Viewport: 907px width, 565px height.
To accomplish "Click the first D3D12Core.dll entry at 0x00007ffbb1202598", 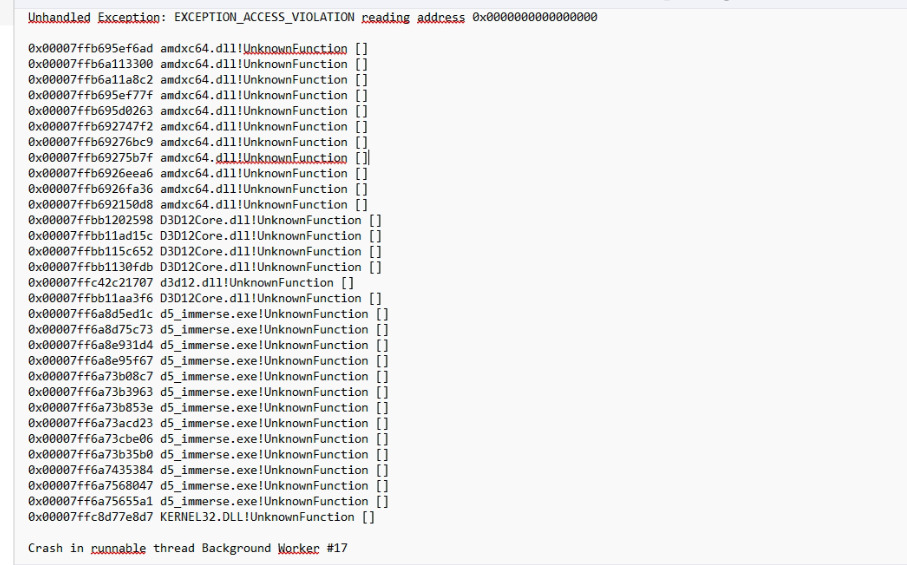I will coord(205,221).
